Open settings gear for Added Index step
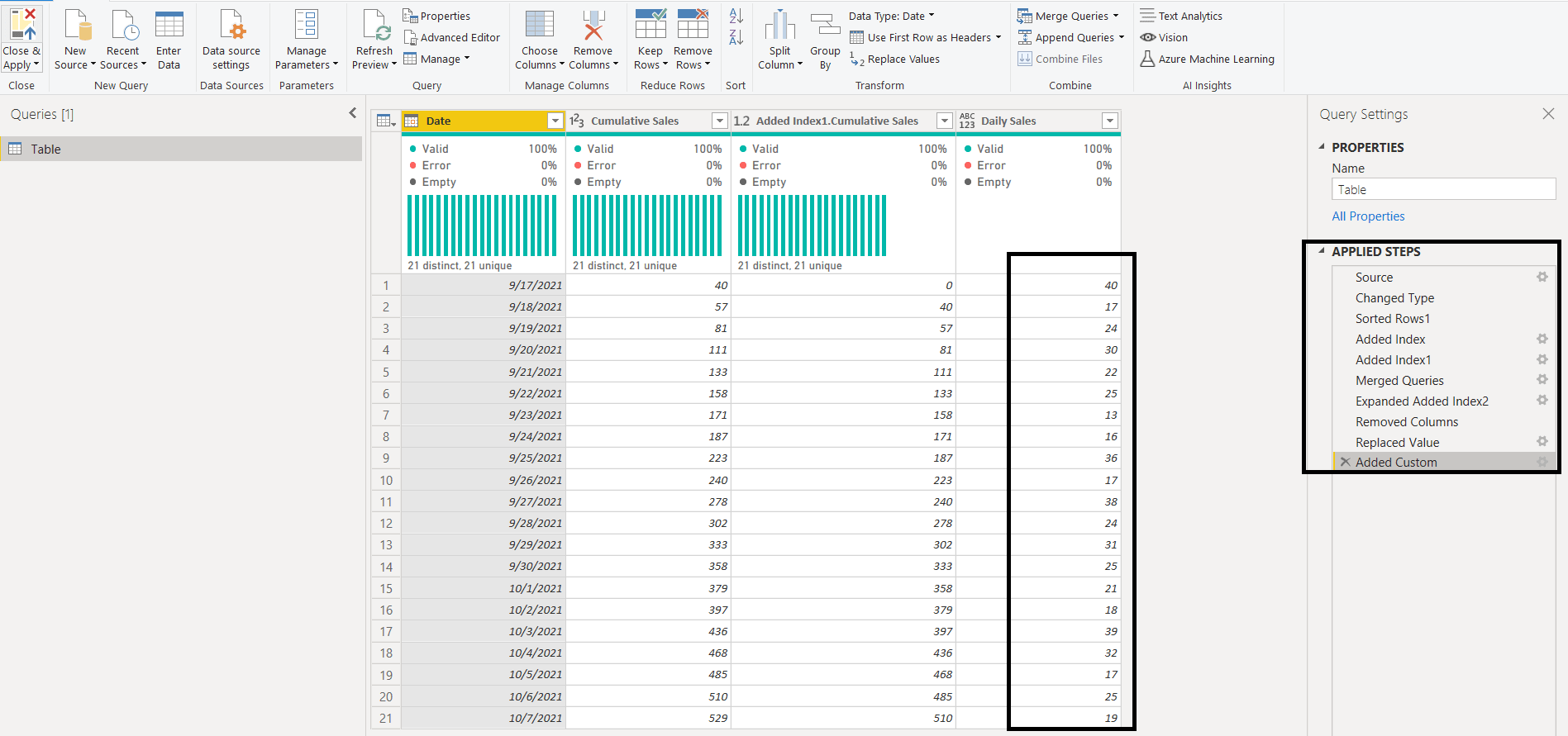Screen dimensions: 1568x736 click(1542, 339)
